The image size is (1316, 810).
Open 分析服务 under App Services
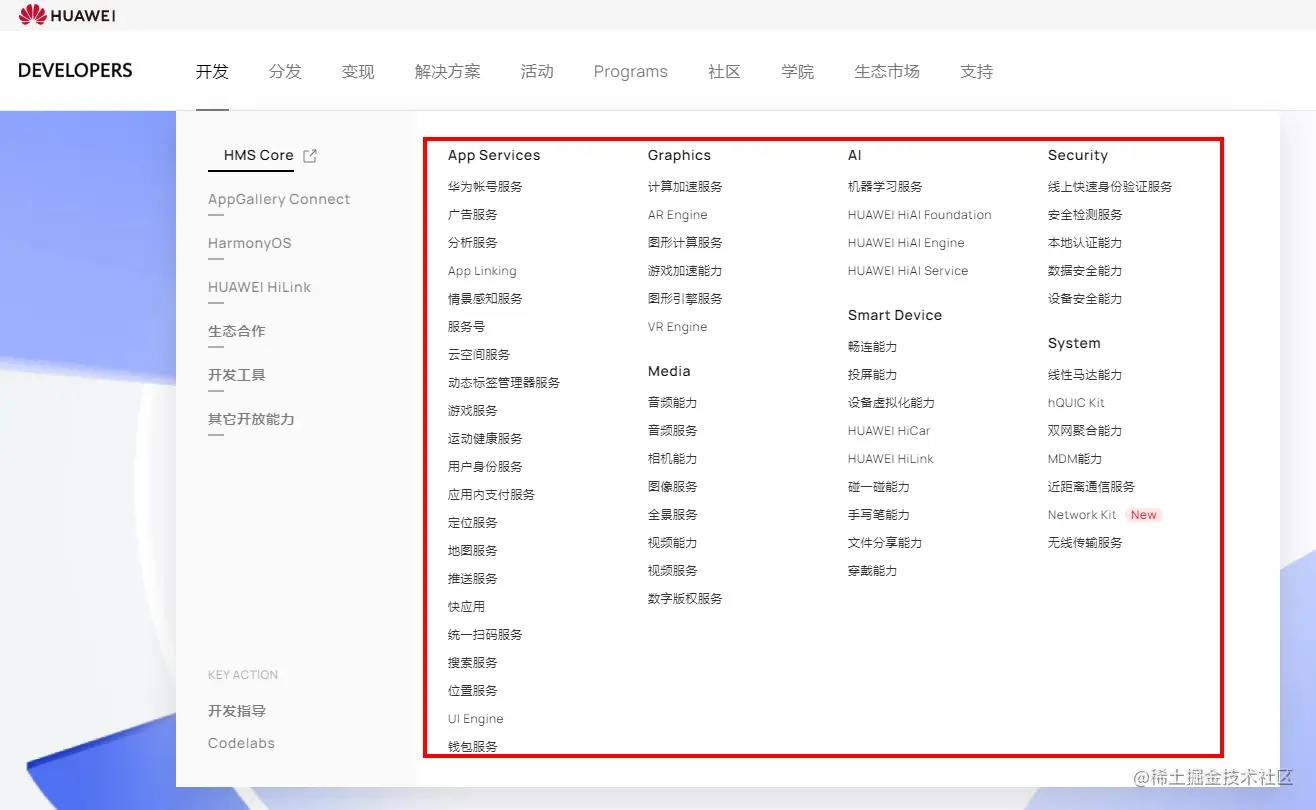point(472,243)
